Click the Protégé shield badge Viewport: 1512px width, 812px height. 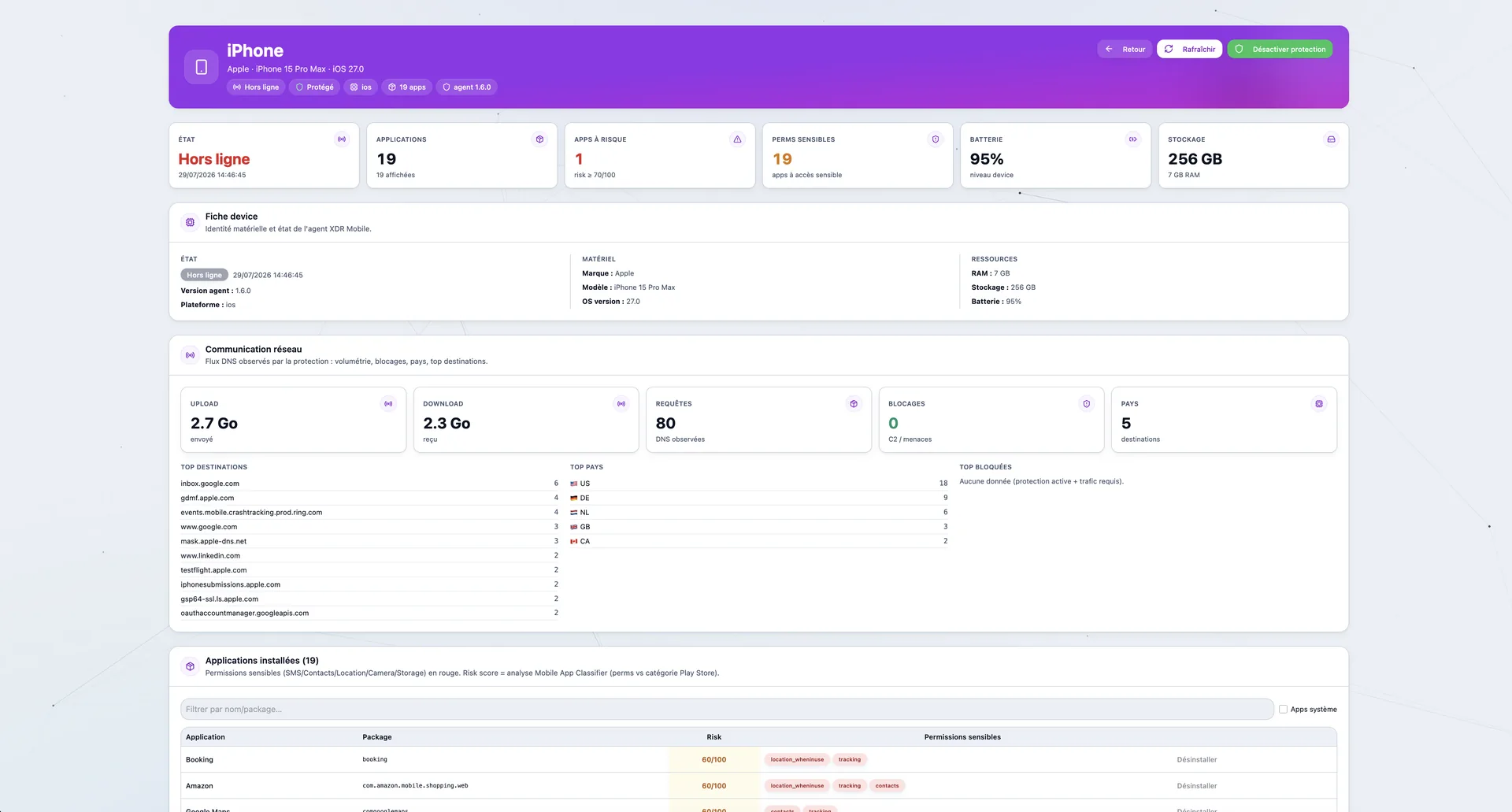pos(314,87)
